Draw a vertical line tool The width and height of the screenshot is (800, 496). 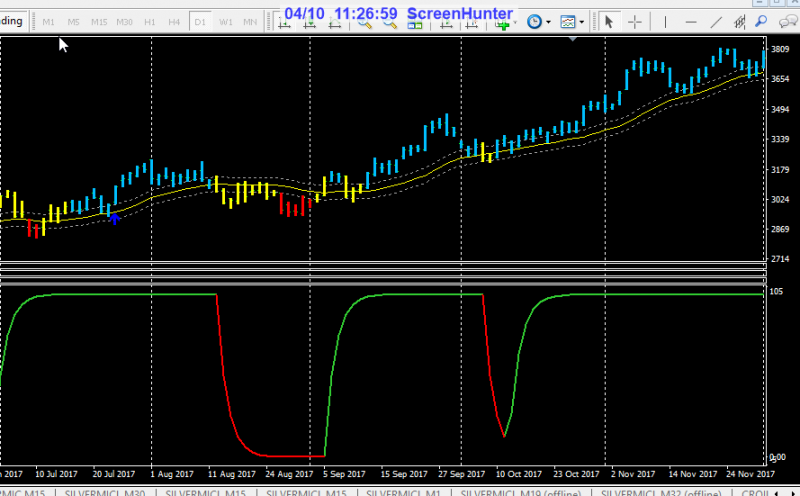(665, 22)
